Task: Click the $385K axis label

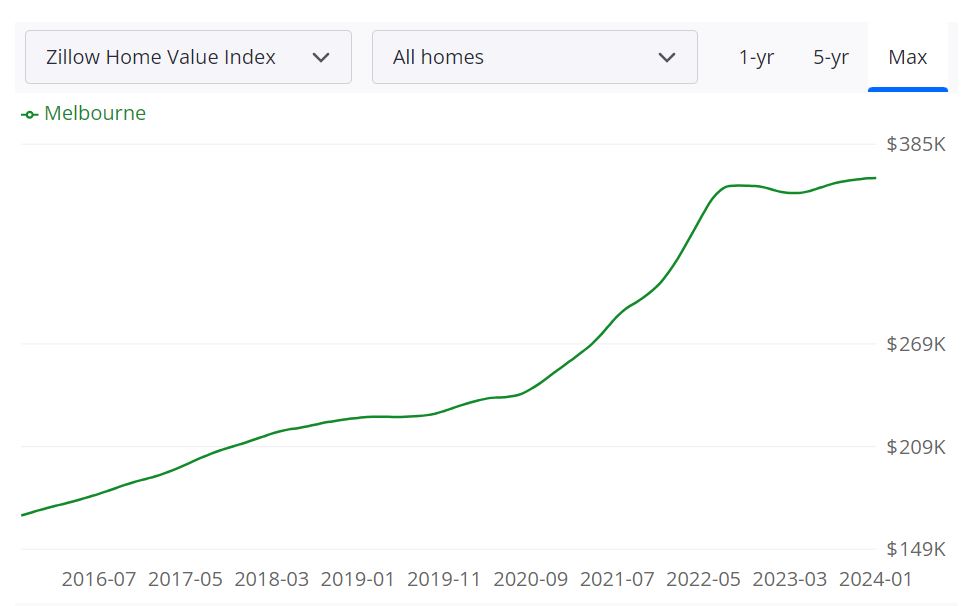Action: [x=916, y=144]
